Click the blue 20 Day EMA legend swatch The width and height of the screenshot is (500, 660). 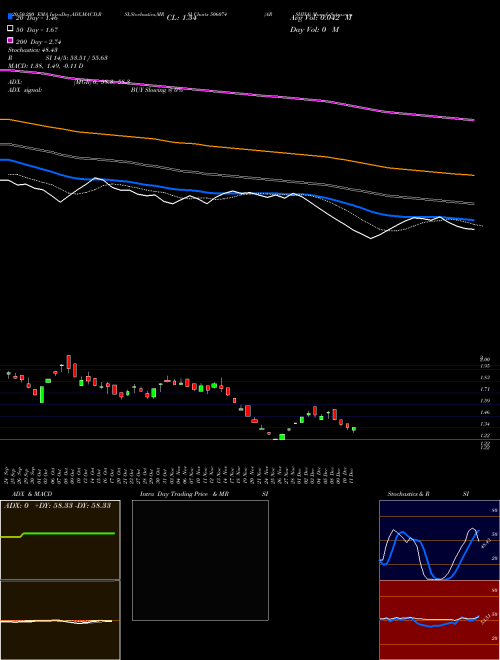point(10,17)
